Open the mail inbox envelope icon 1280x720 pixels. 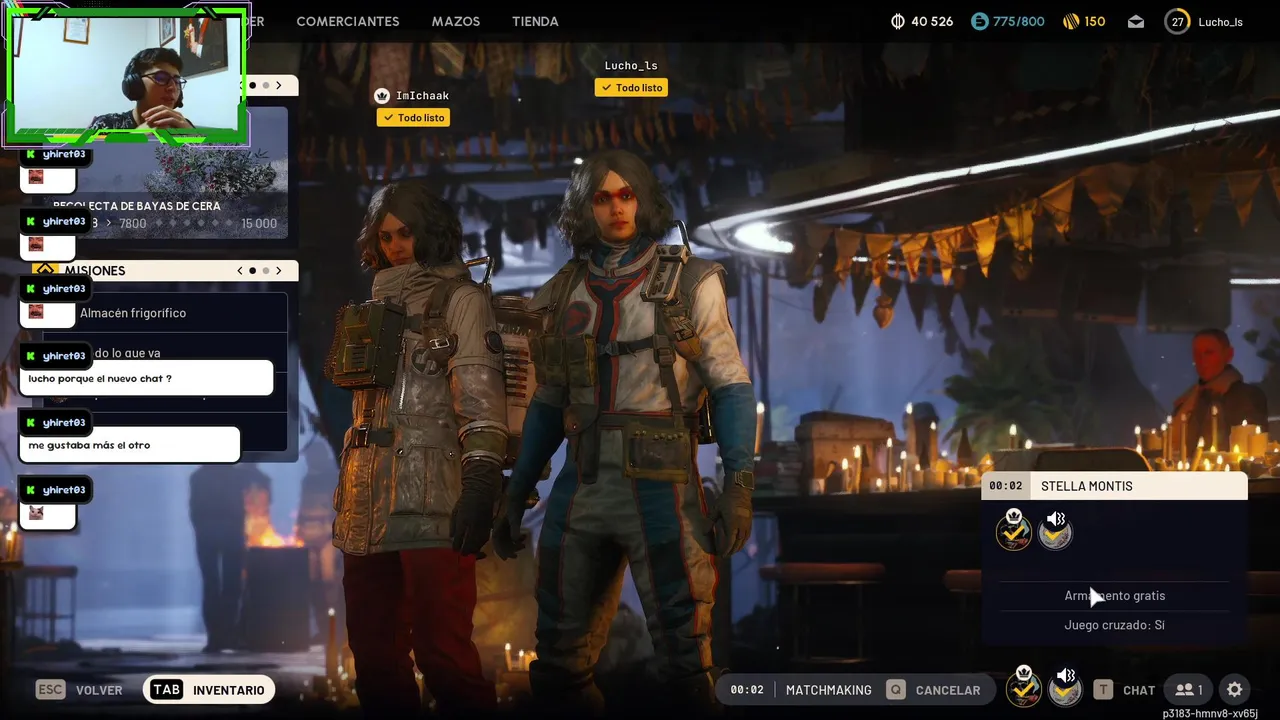[1136, 21]
